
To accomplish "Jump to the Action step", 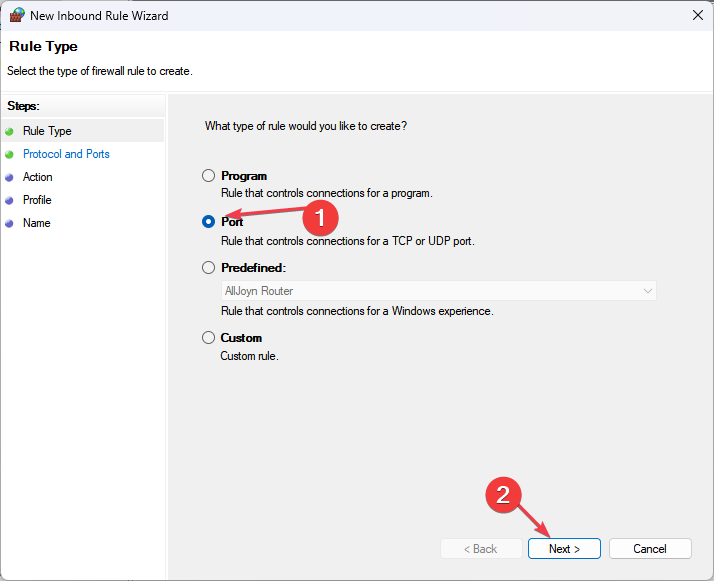I will coord(38,177).
